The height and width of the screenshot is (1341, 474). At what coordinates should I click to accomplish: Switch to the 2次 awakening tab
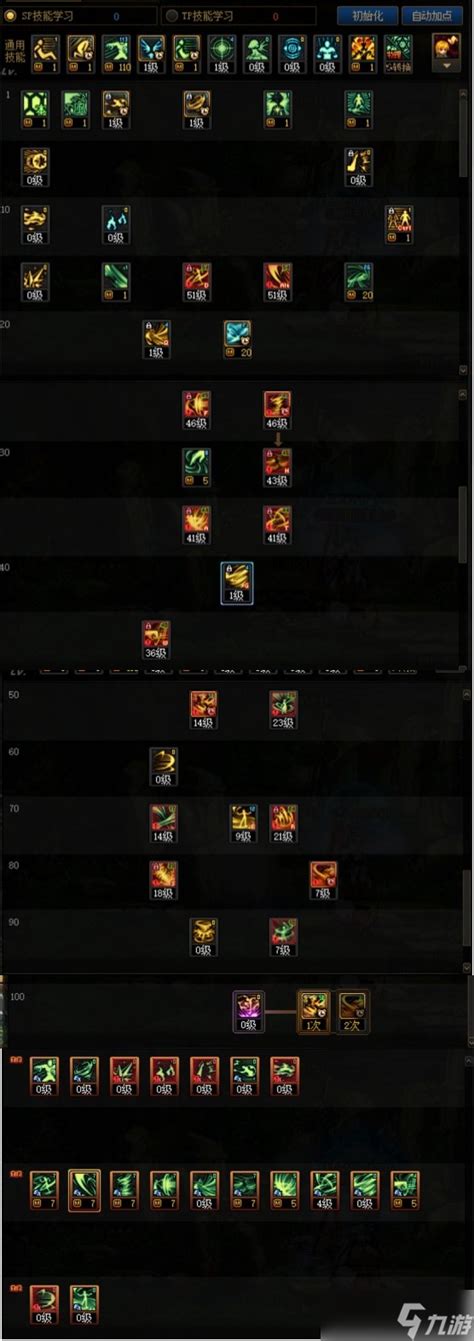tap(351, 1011)
